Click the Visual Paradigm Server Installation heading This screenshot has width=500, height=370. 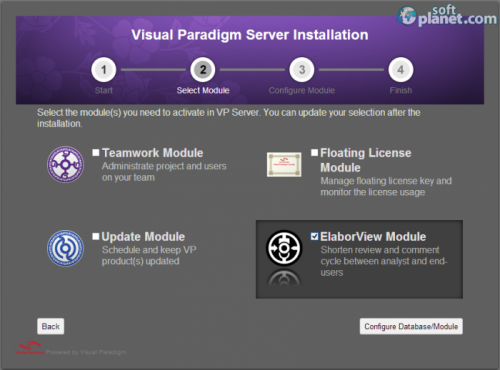coord(250,35)
